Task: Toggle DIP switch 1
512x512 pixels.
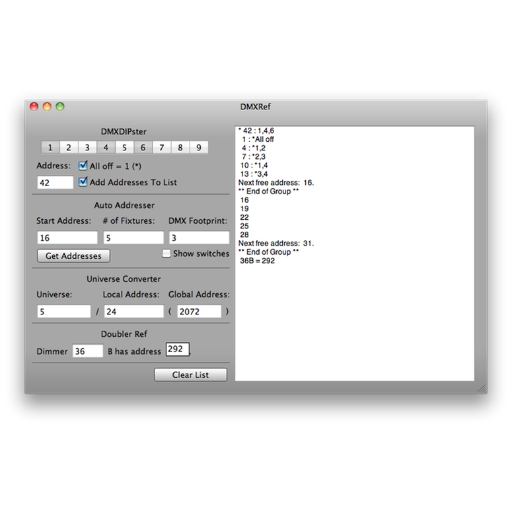Action: click(50, 147)
